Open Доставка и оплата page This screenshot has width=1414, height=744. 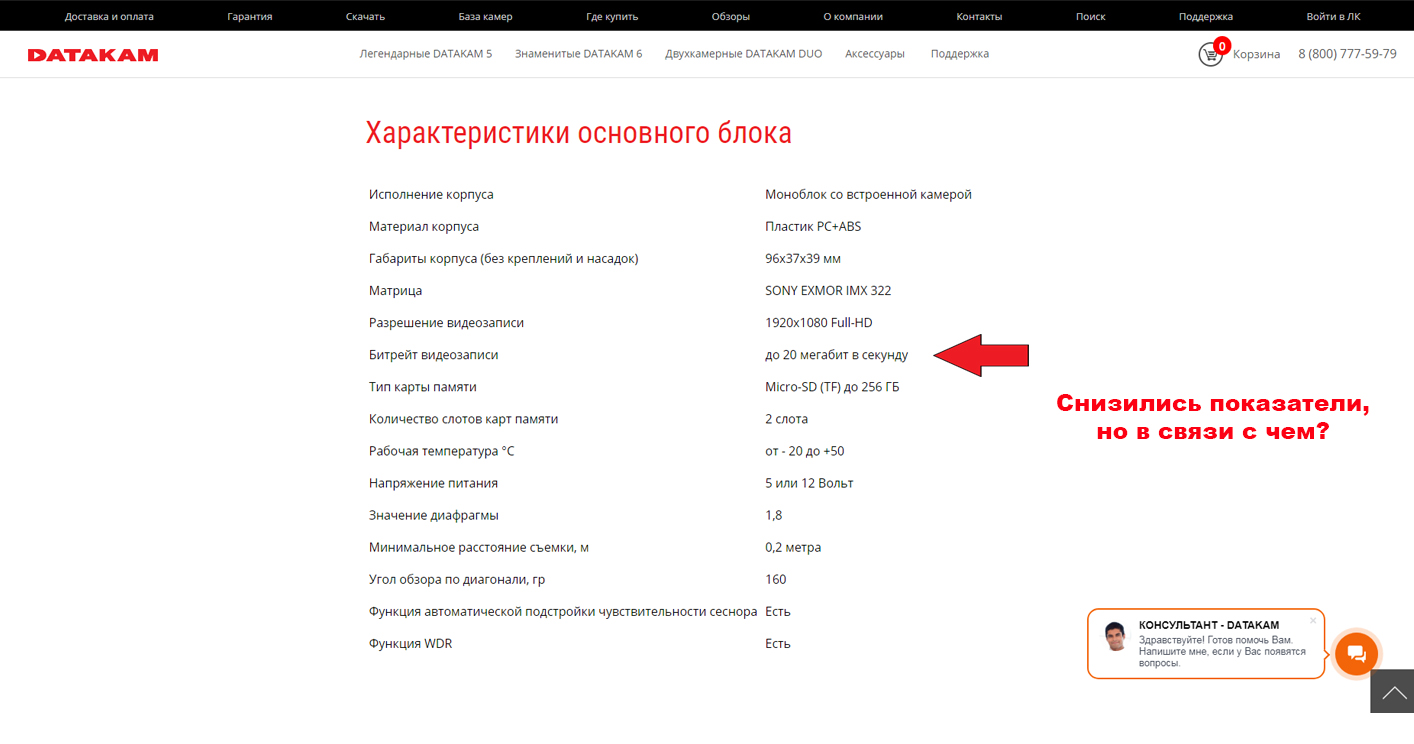point(110,17)
